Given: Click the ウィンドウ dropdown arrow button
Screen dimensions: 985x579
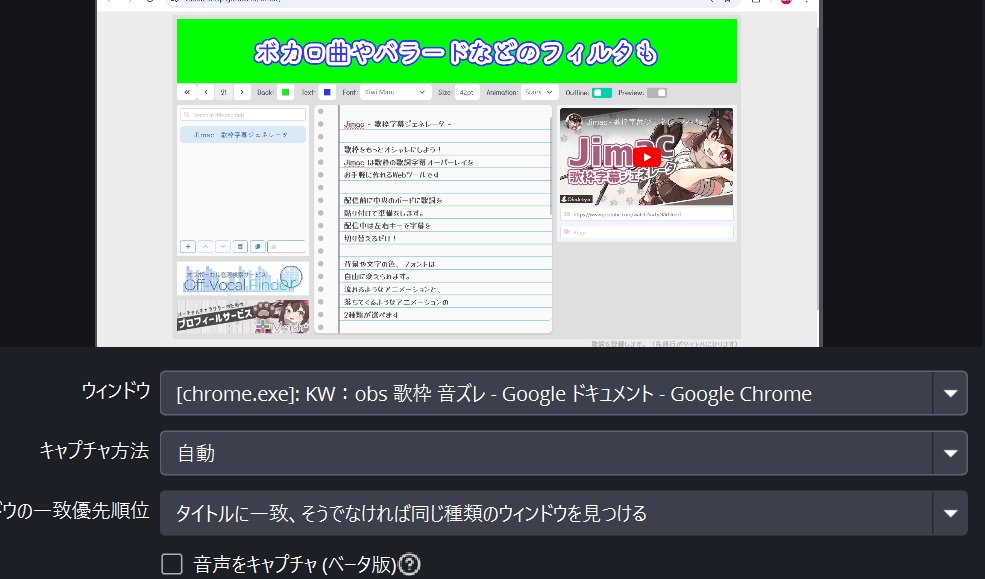Looking at the screenshot, I should point(950,393).
